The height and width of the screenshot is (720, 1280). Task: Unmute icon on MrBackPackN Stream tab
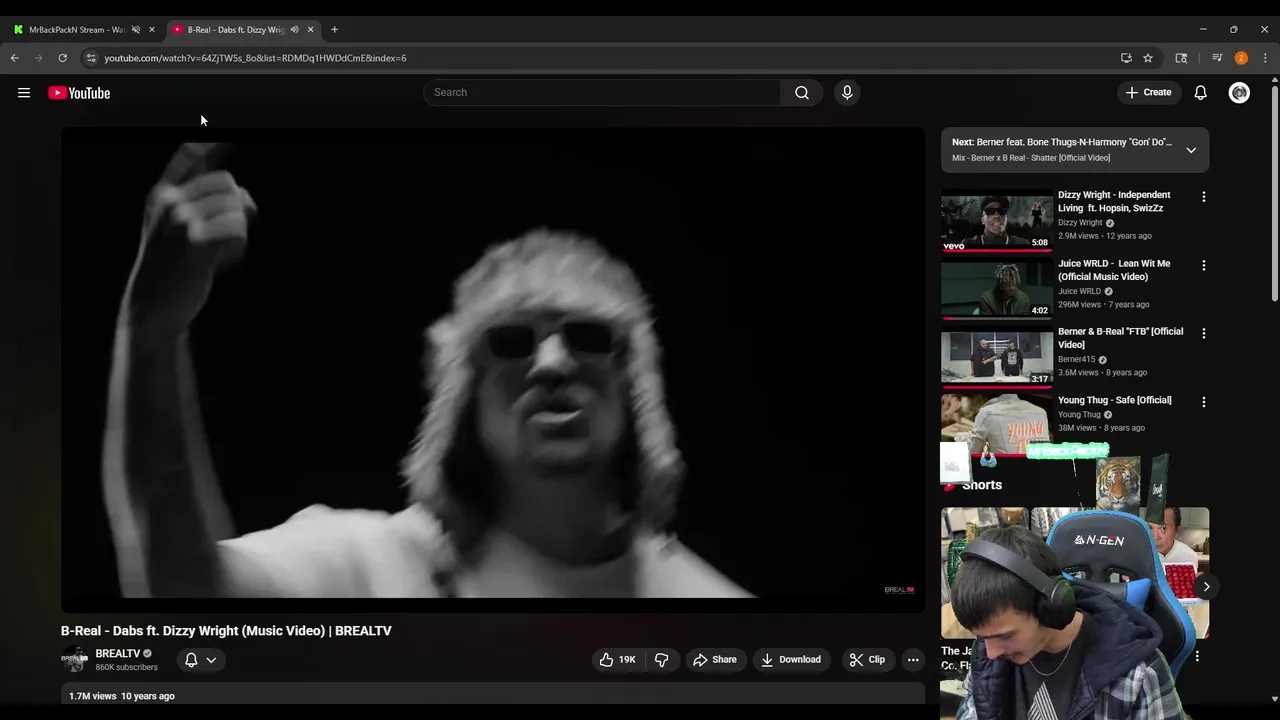(x=136, y=30)
